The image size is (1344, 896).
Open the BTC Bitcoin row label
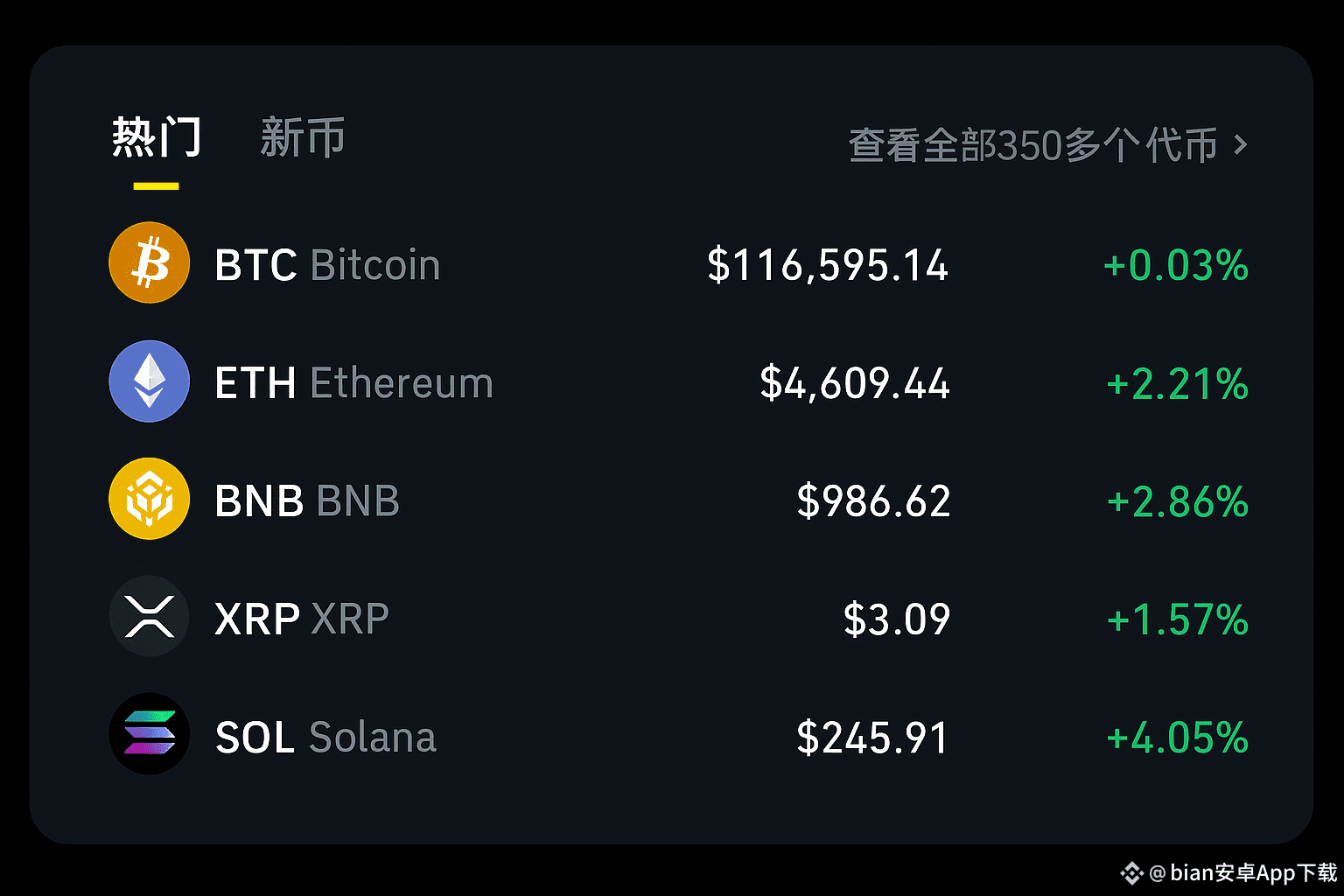[327, 265]
